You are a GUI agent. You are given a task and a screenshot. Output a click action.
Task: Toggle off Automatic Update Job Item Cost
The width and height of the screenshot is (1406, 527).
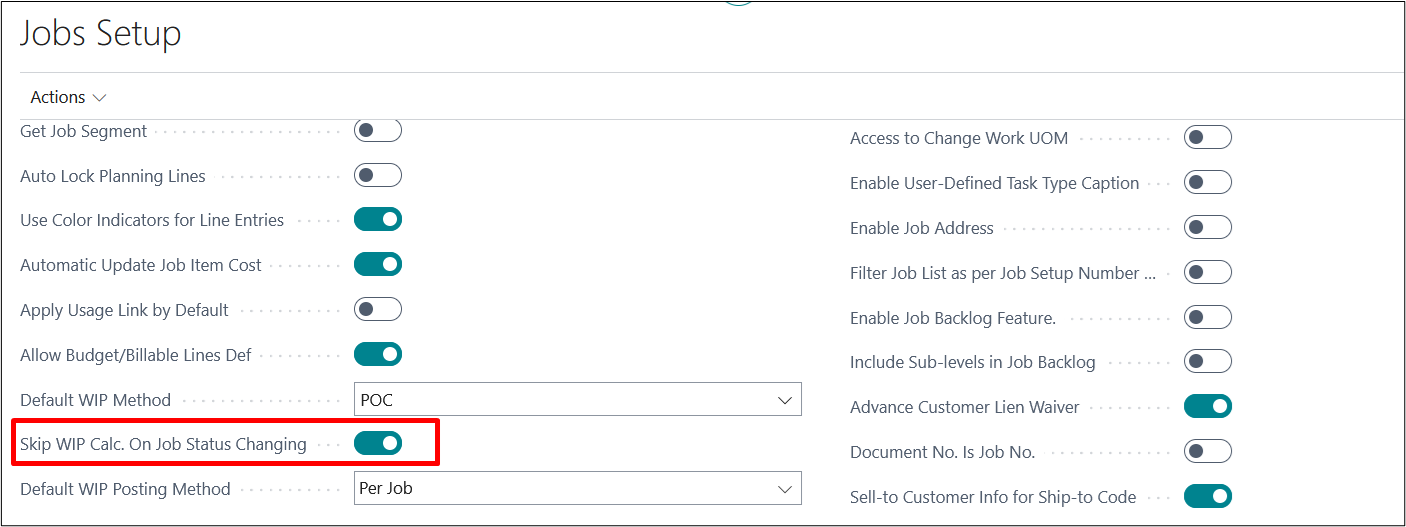click(378, 265)
